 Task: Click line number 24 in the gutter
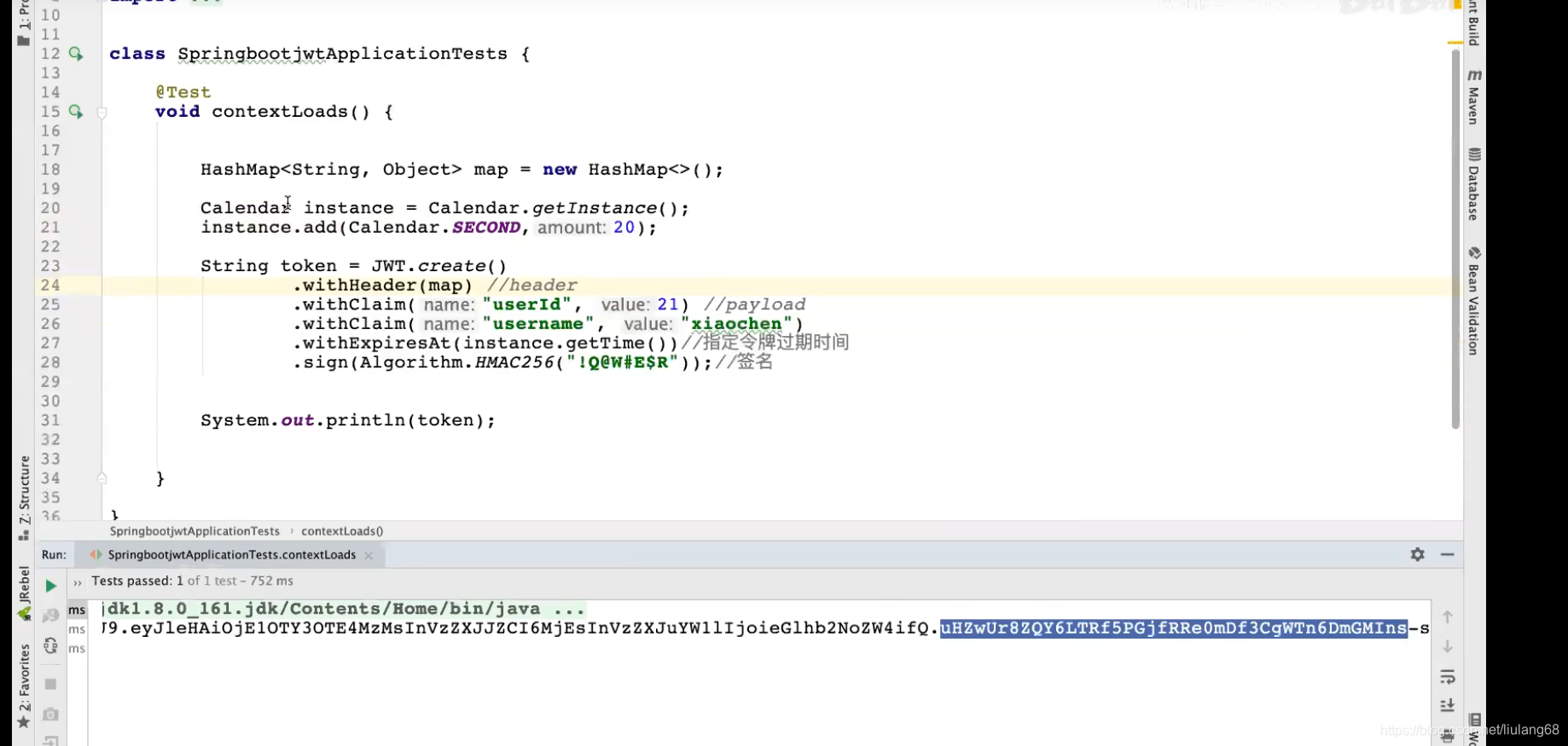coord(50,286)
